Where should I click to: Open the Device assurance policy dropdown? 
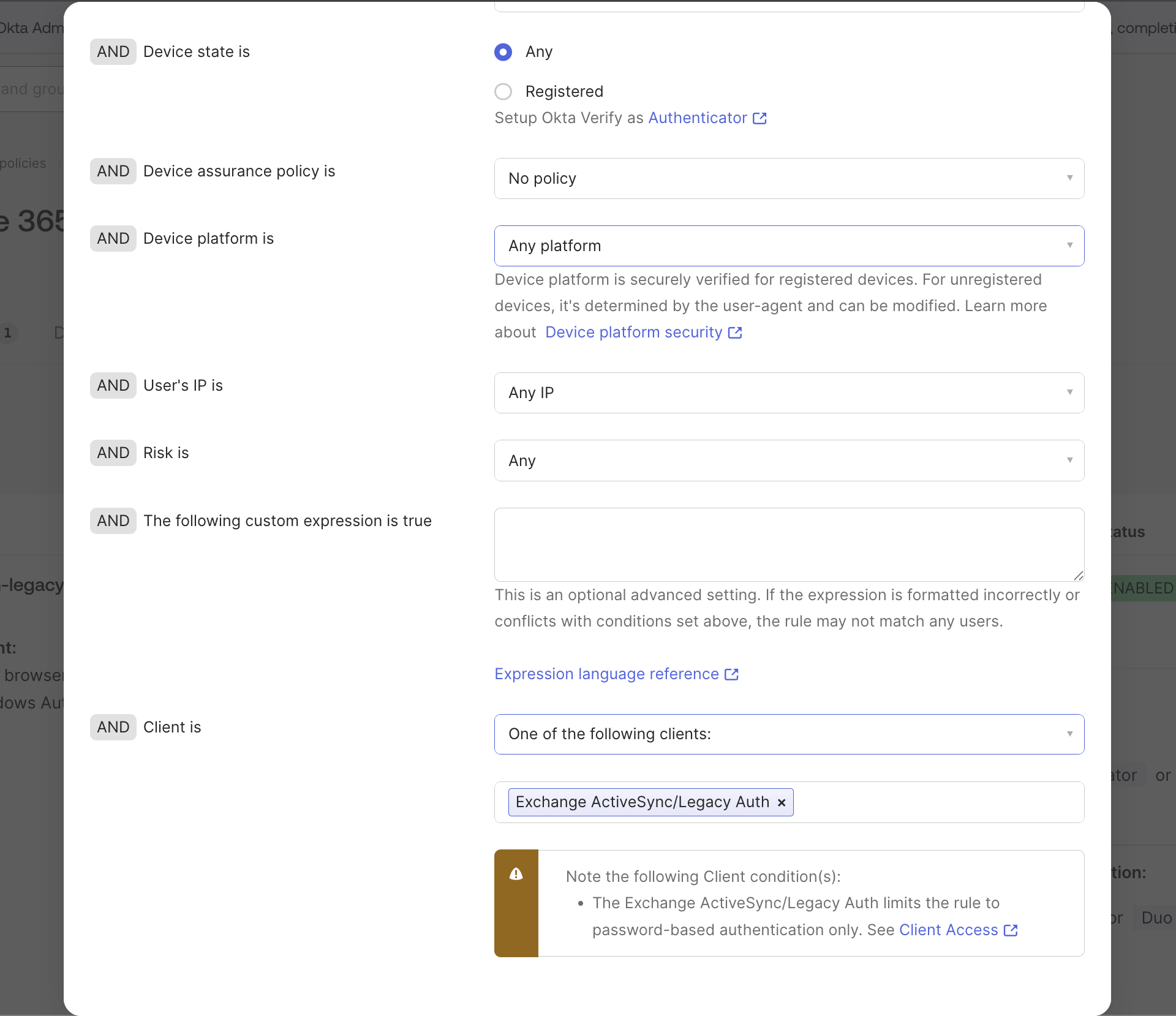789,178
